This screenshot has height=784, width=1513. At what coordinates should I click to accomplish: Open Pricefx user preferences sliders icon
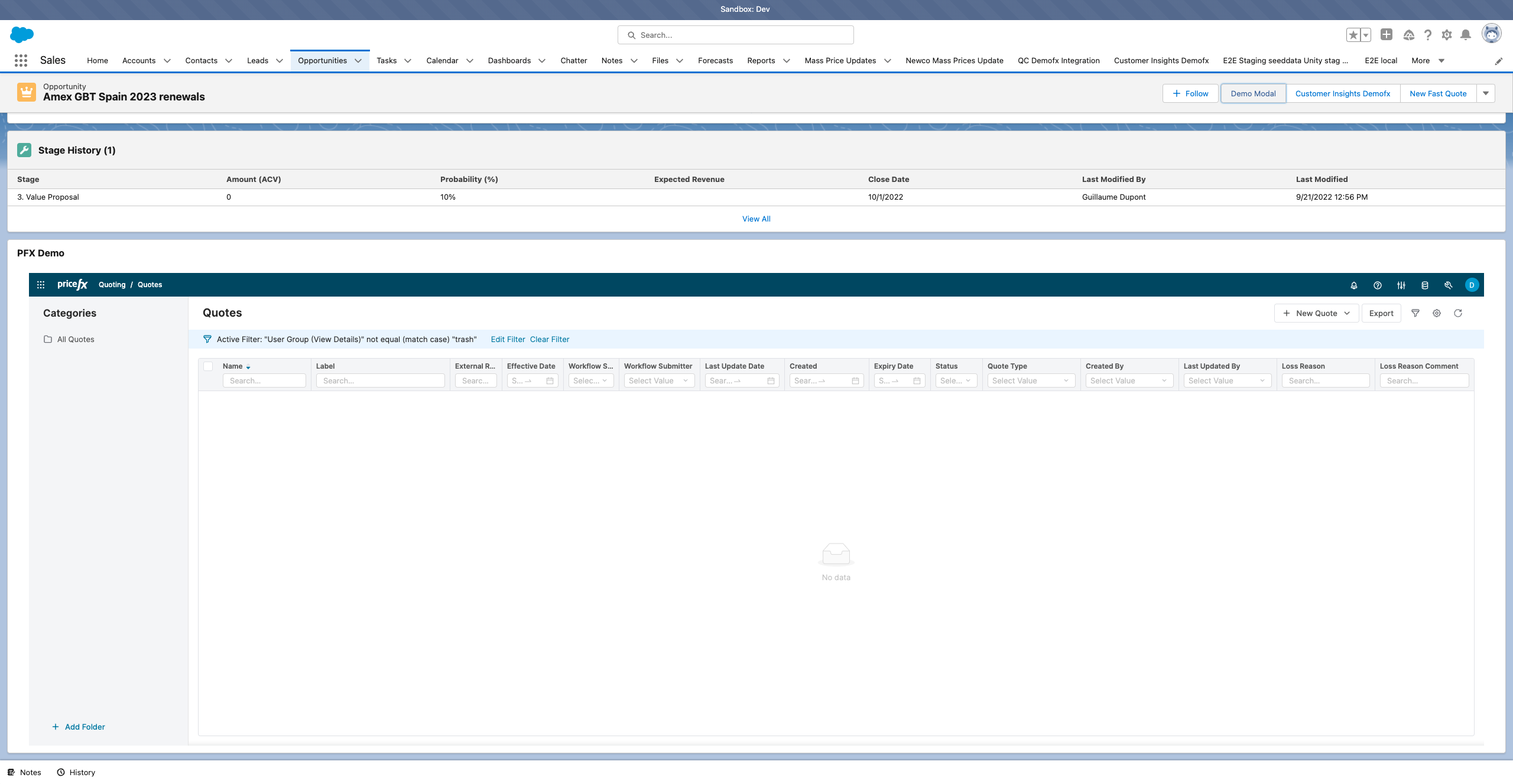(x=1401, y=285)
